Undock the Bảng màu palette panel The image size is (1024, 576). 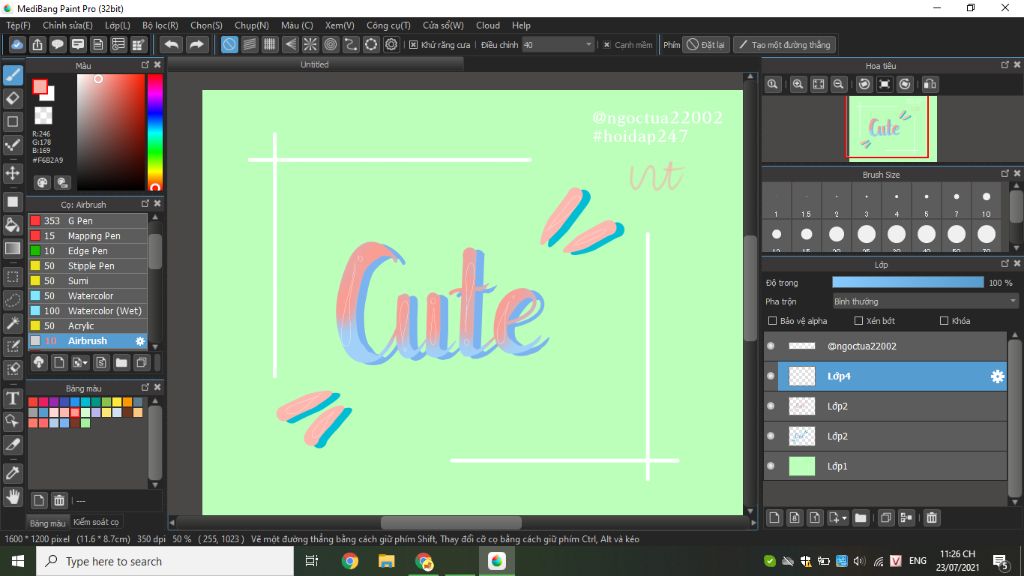tap(145, 387)
